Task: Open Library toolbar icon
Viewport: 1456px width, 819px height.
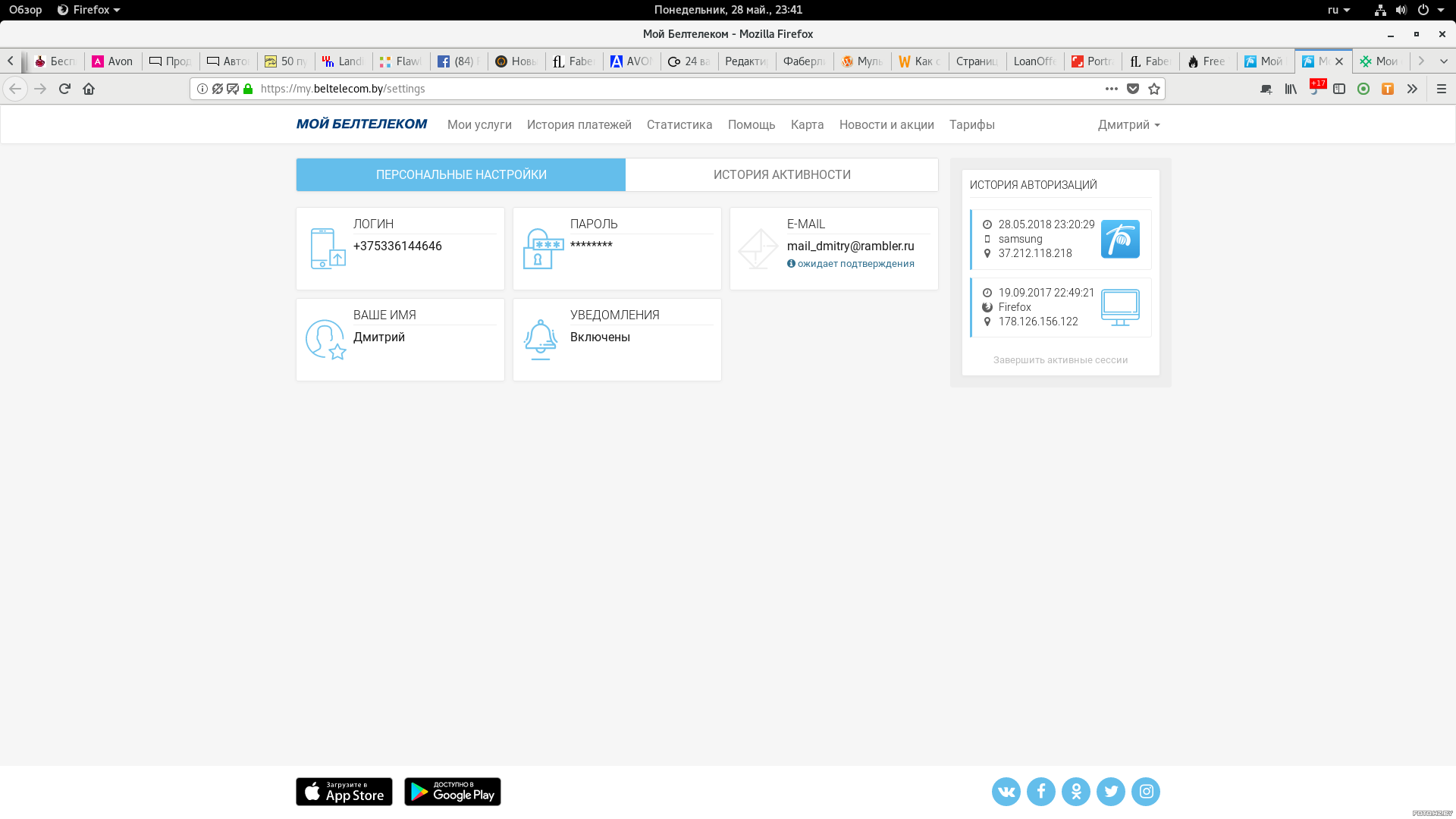Action: tap(1291, 89)
